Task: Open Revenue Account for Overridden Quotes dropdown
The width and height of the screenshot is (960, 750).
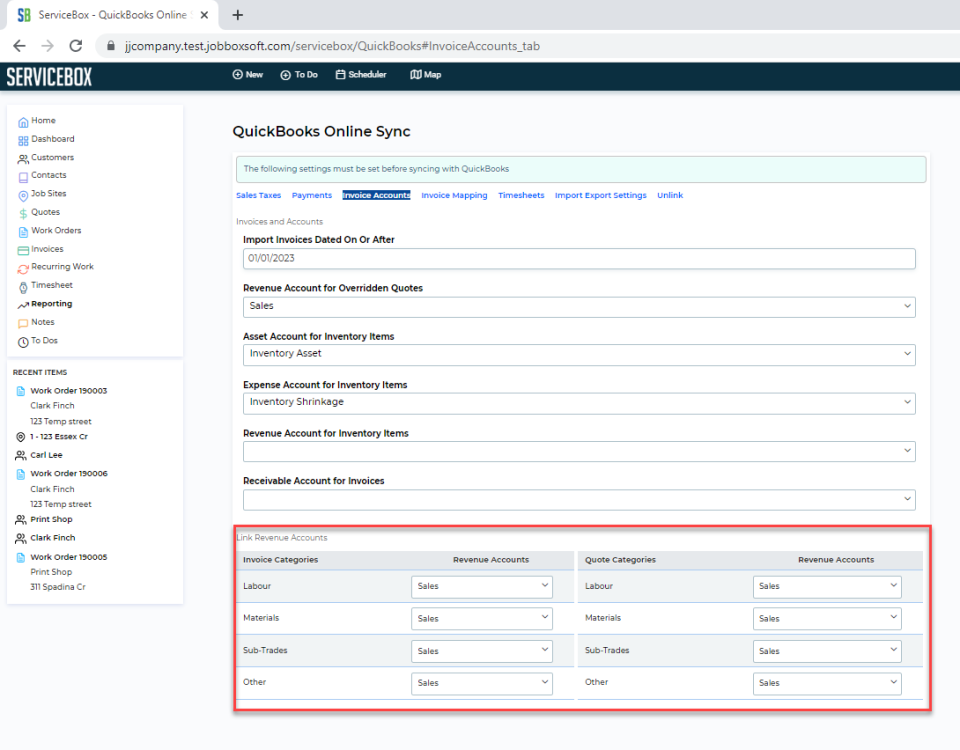Action: tap(579, 307)
